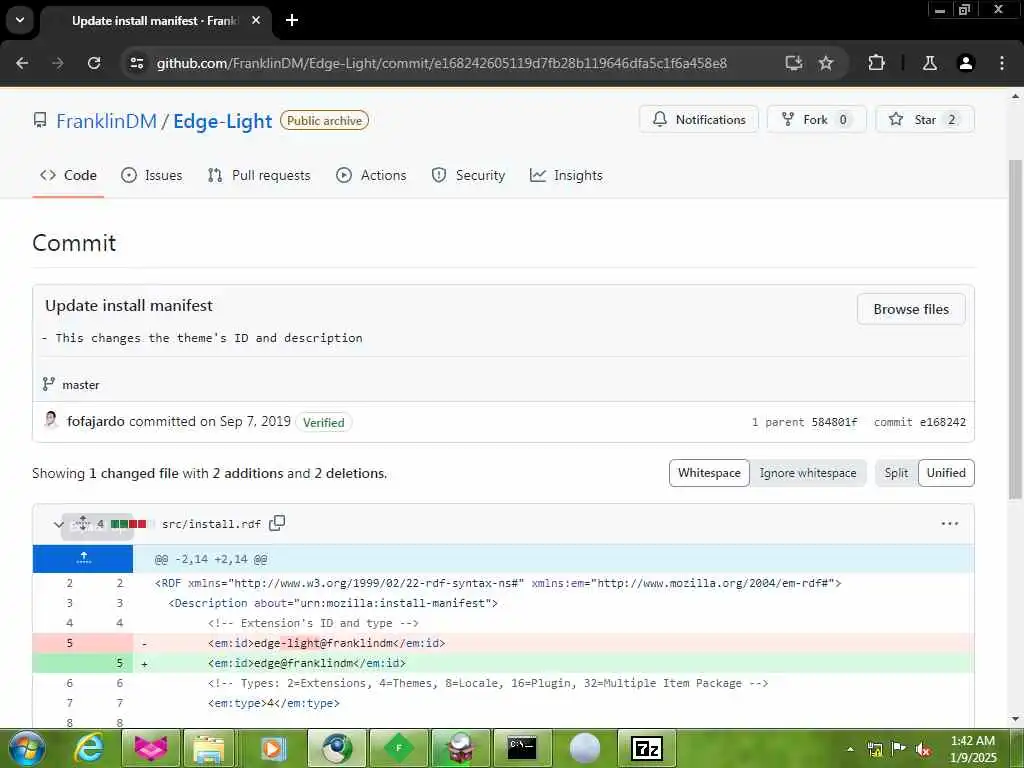Click the Notifications button
Screen dimensions: 1024x768
pos(699,120)
